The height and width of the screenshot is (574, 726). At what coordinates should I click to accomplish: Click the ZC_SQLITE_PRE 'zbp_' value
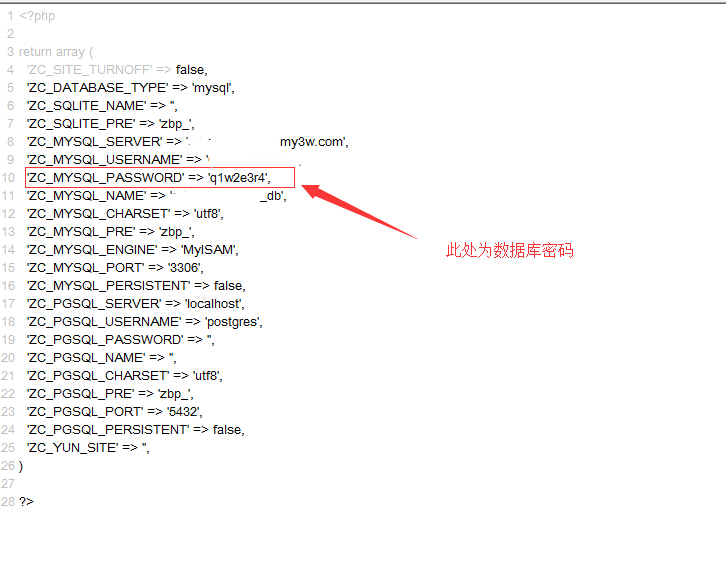[x=175, y=124]
